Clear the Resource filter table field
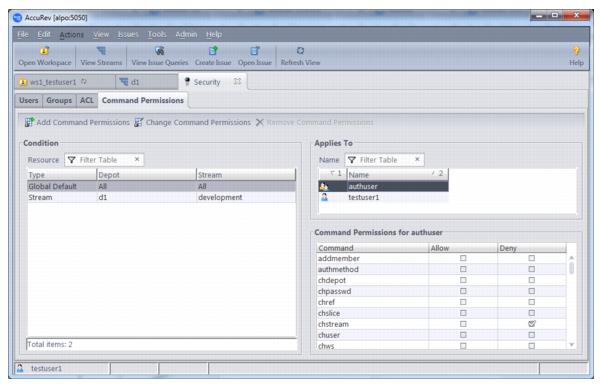Screen dimensions: 600x387 137,159
